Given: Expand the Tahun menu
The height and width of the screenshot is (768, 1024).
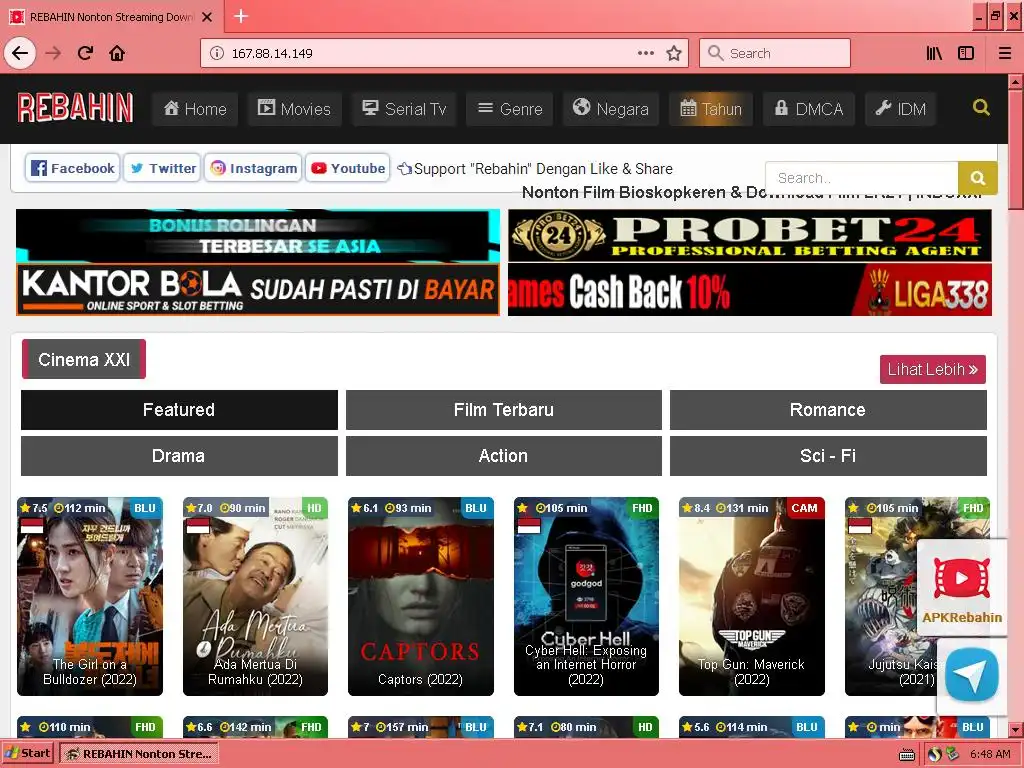Looking at the screenshot, I should click(711, 108).
